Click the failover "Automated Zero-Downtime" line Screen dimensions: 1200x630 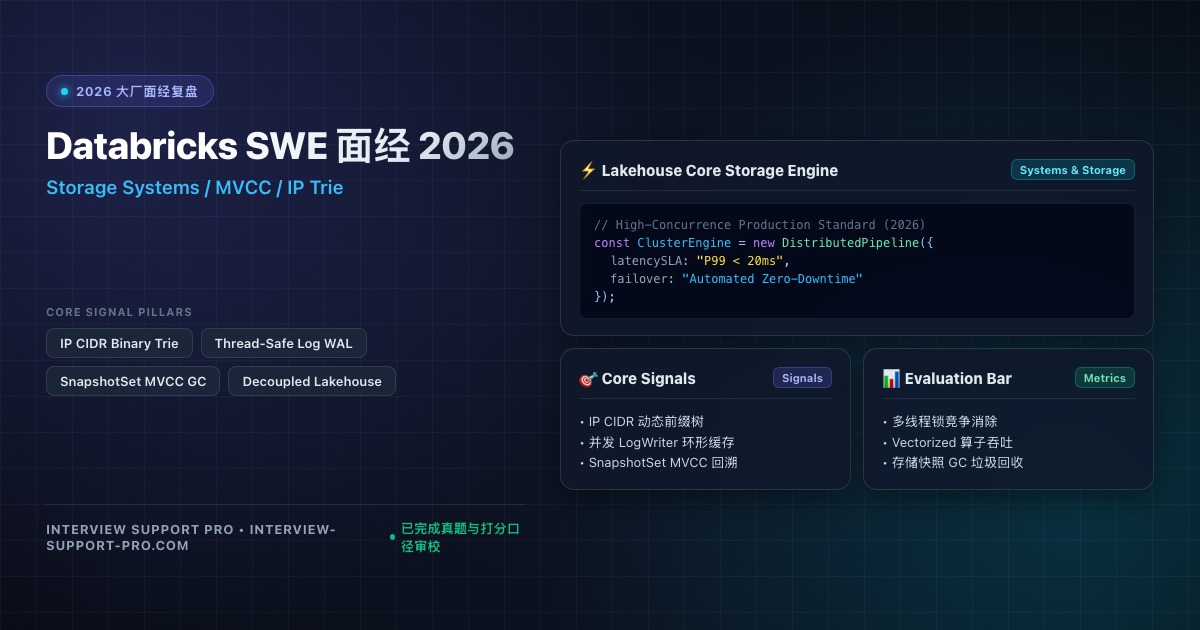(736, 279)
